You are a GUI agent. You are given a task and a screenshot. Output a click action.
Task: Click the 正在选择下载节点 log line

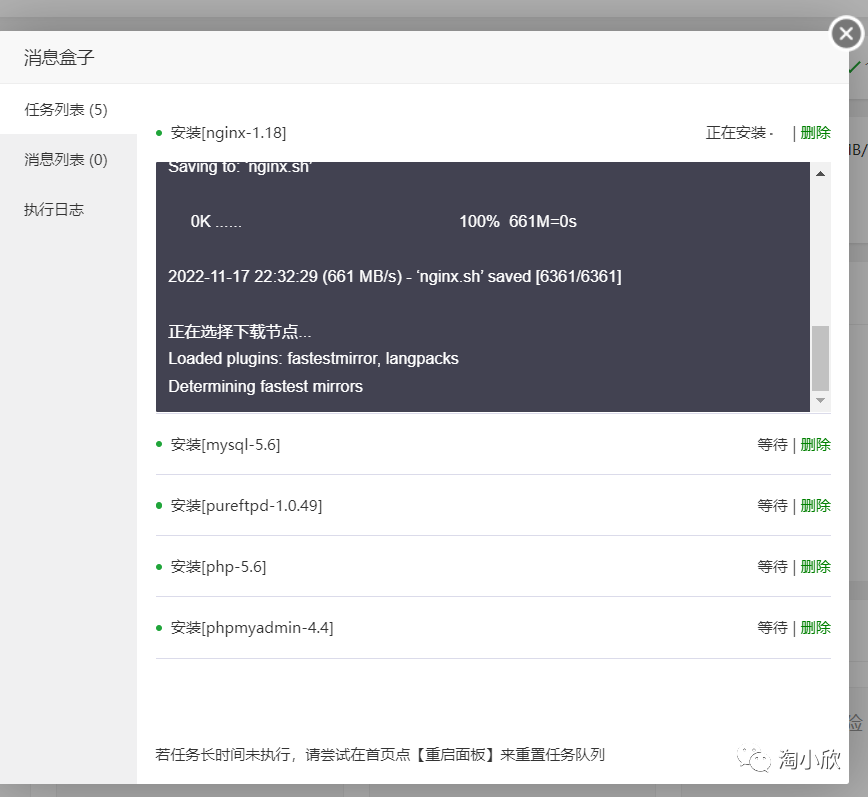240,332
